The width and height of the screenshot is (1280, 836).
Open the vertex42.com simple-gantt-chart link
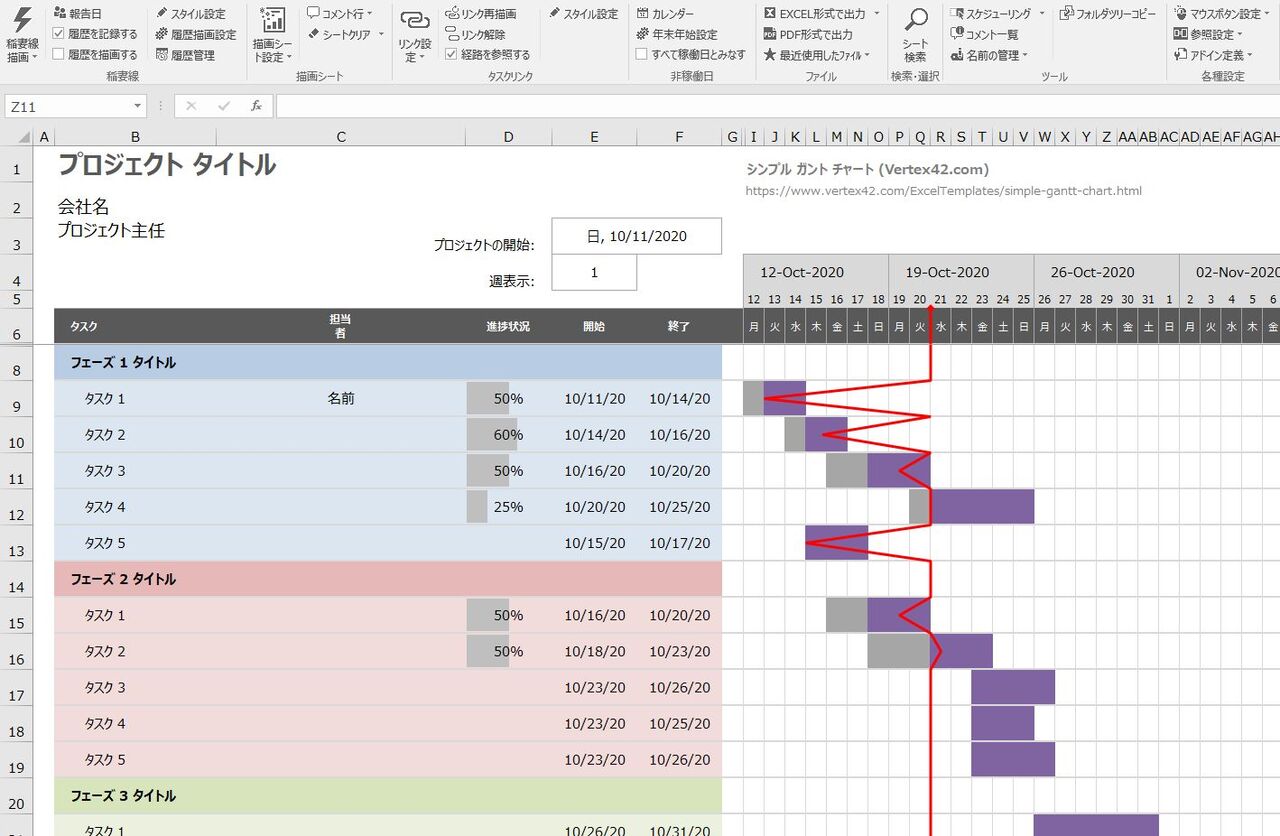943,191
